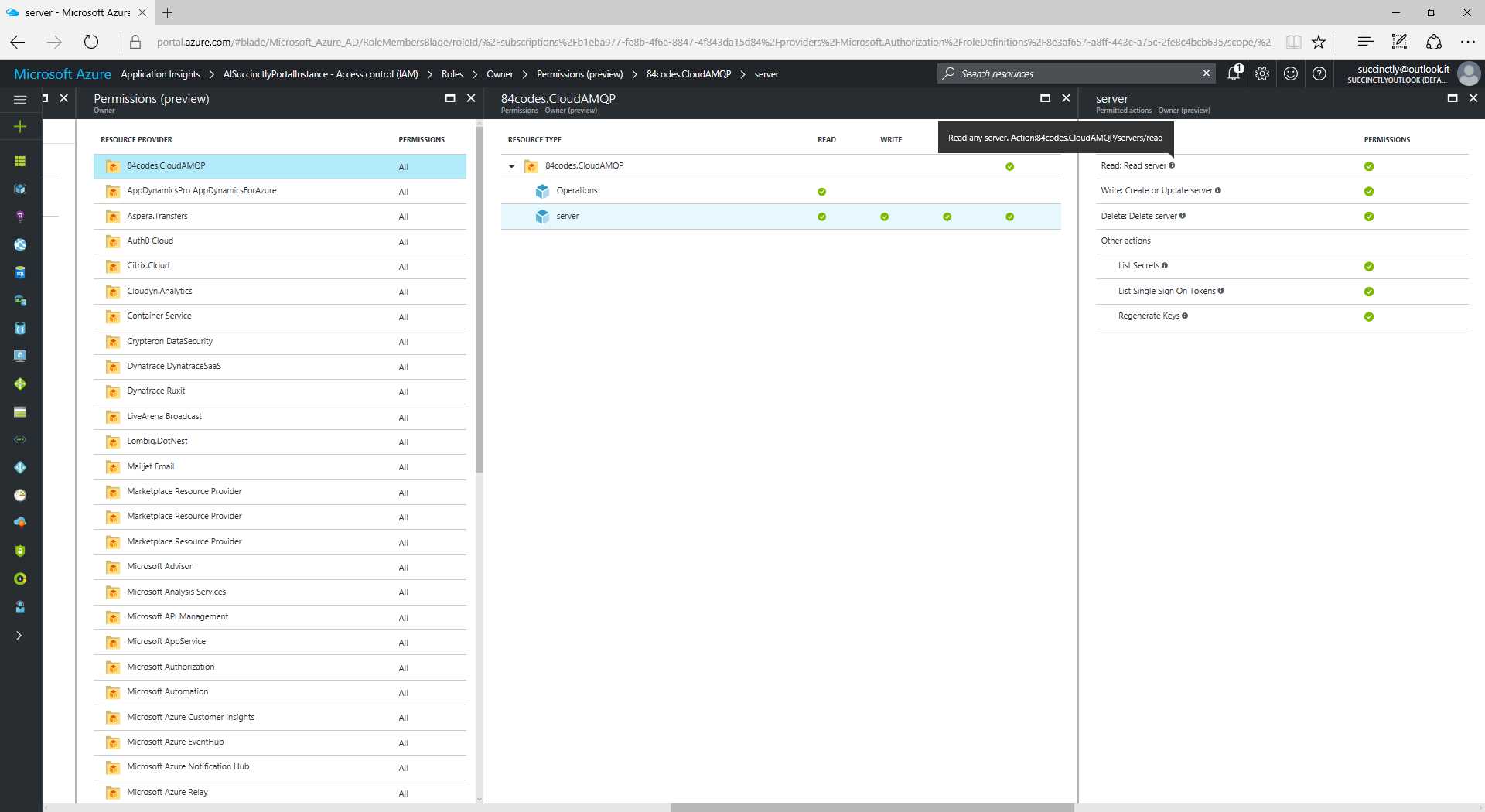Viewport: 1485px width, 812px height.
Task: Open Virtual networks icon in sidebar
Action: [20, 439]
